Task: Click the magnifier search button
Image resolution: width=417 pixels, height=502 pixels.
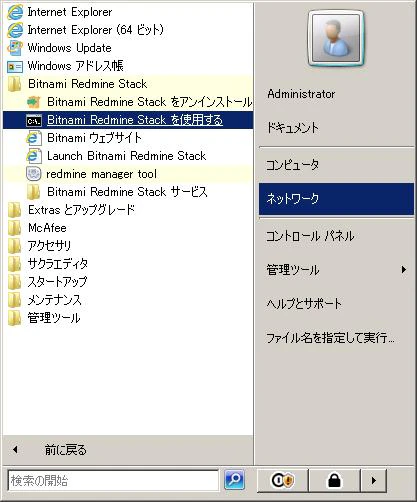Action: point(234,480)
